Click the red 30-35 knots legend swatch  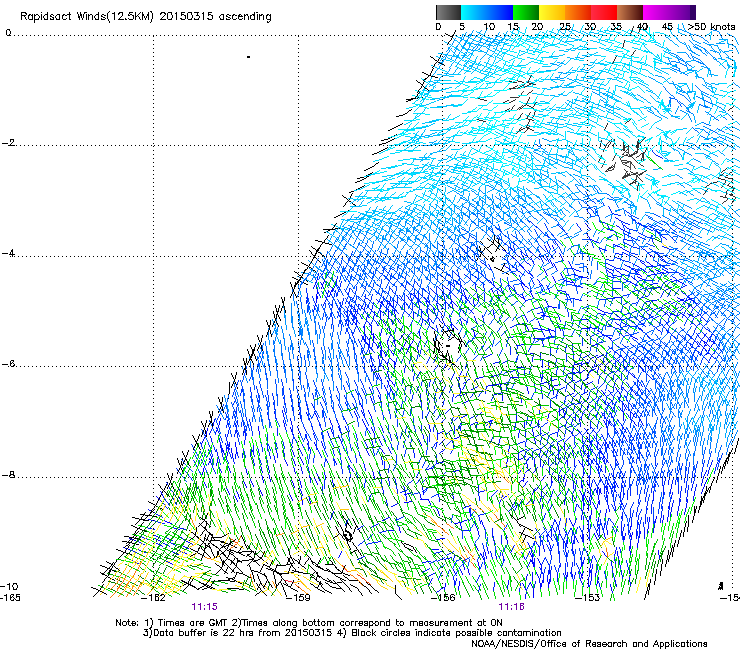604,12
